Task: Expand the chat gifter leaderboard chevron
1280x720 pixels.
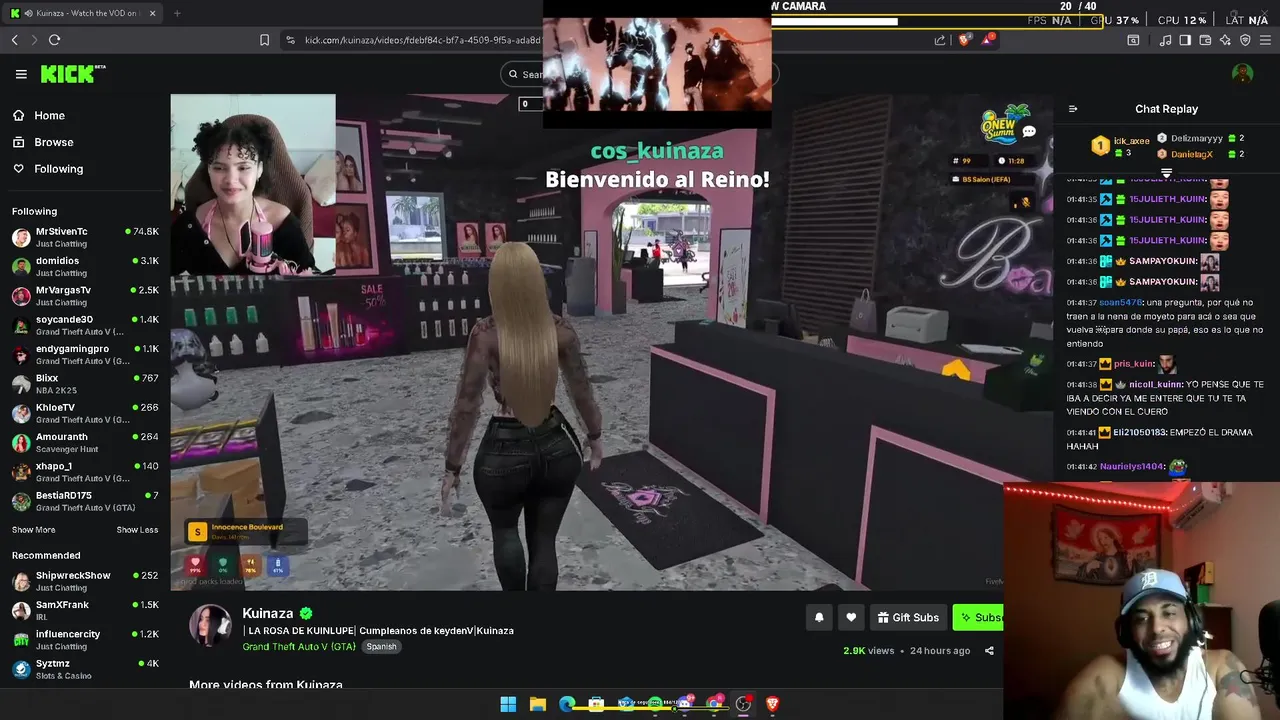Action: pyautogui.click(x=1166, y=173)
